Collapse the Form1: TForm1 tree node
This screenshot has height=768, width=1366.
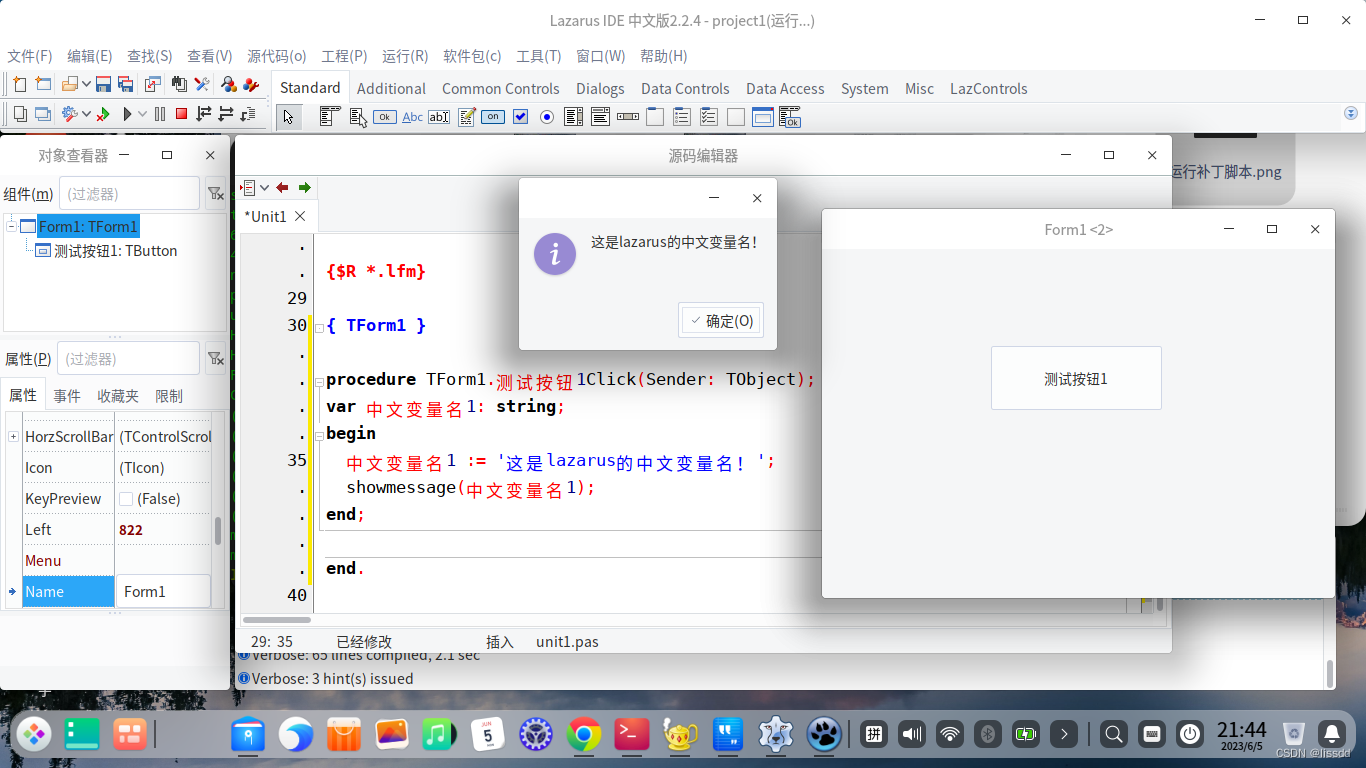(11, 226)
